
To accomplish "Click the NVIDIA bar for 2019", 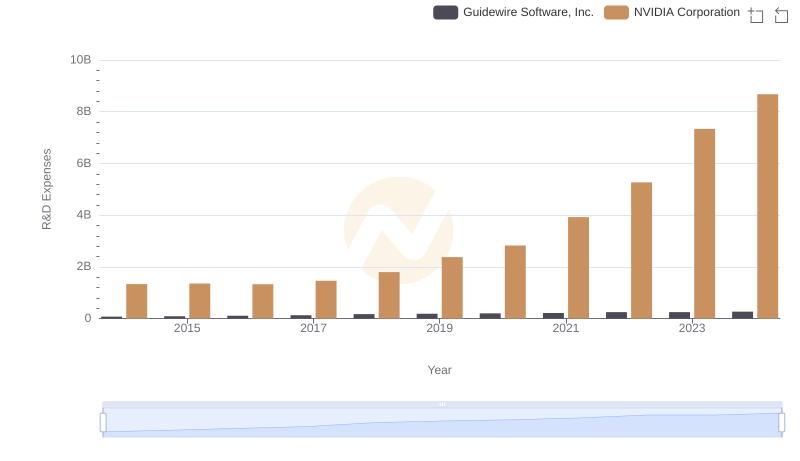I will pyautogui.click(x=452, y=288).
